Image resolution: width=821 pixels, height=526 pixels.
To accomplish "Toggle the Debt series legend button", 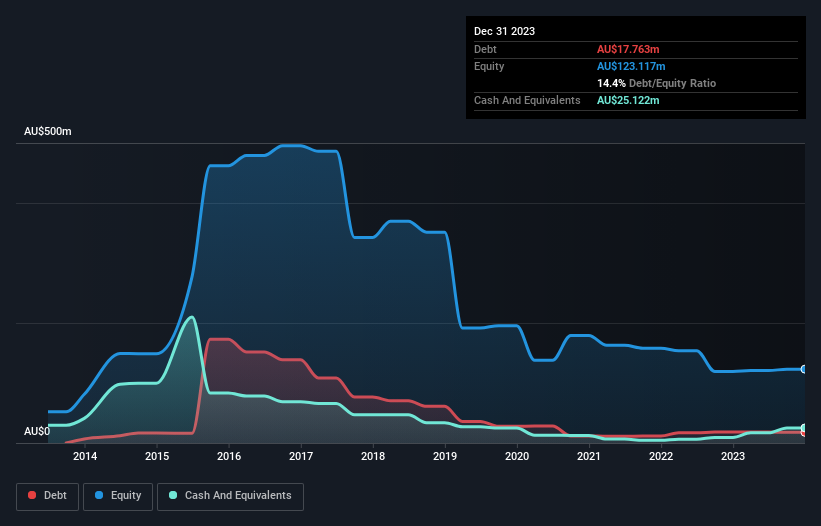I will coord(48,496).
